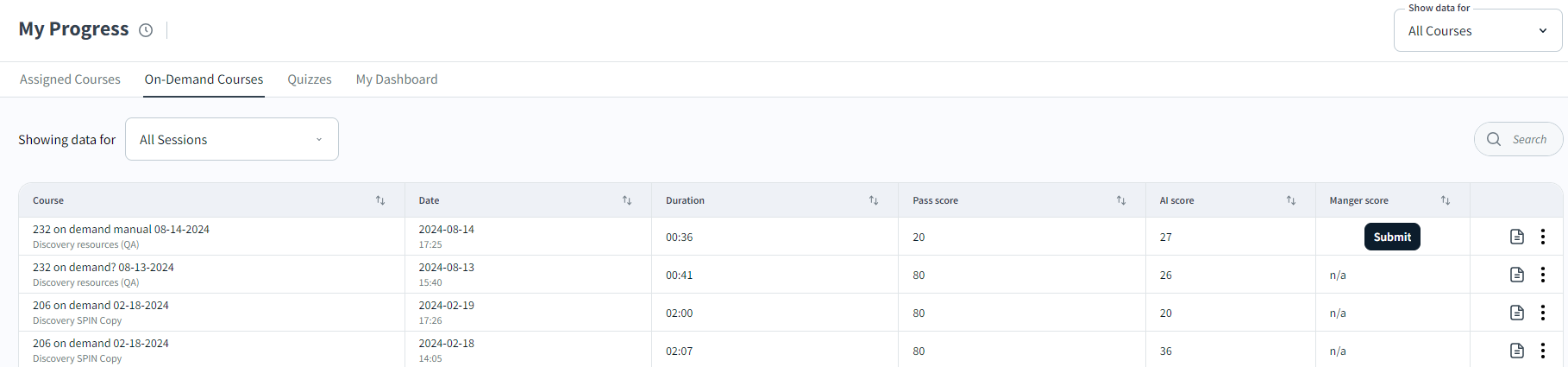Sort table by Course column
The image size is (1568, 367).
379,200
